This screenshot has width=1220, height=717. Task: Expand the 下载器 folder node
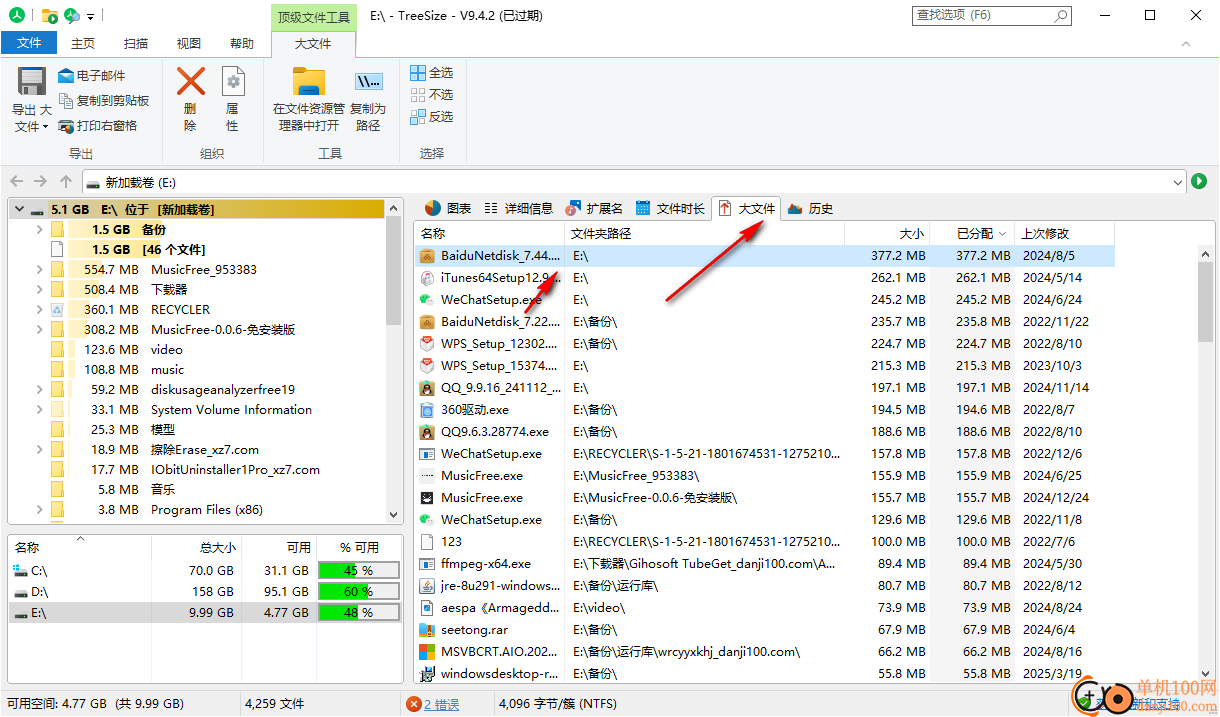click(39, 290)
